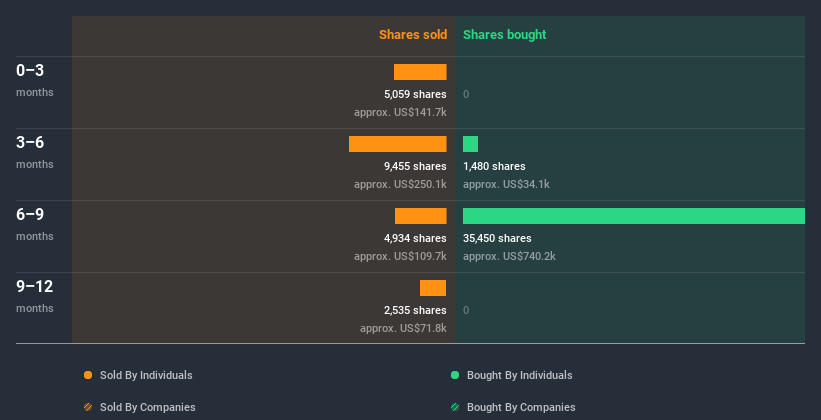The width and height of the screenshot is (821, 420).
Task: Click the 5,059 shares value
Action: click(415, 94)
